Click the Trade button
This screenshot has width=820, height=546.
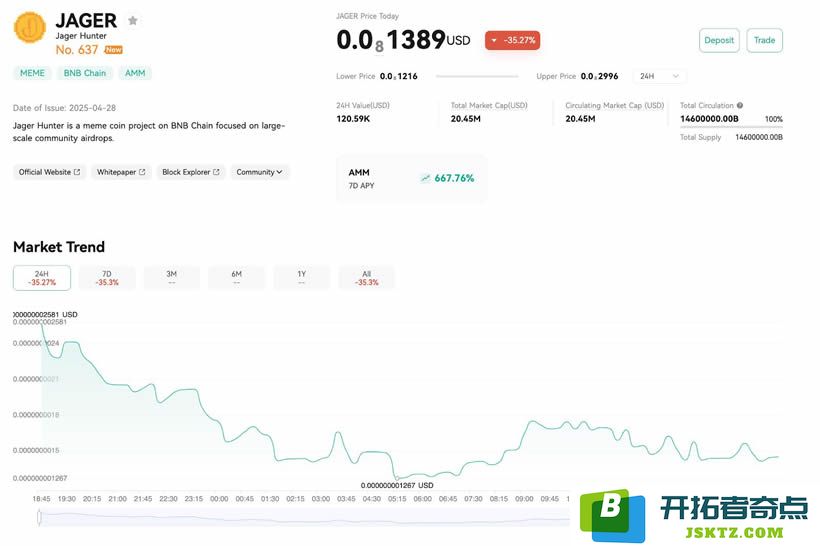coord(765,40)
